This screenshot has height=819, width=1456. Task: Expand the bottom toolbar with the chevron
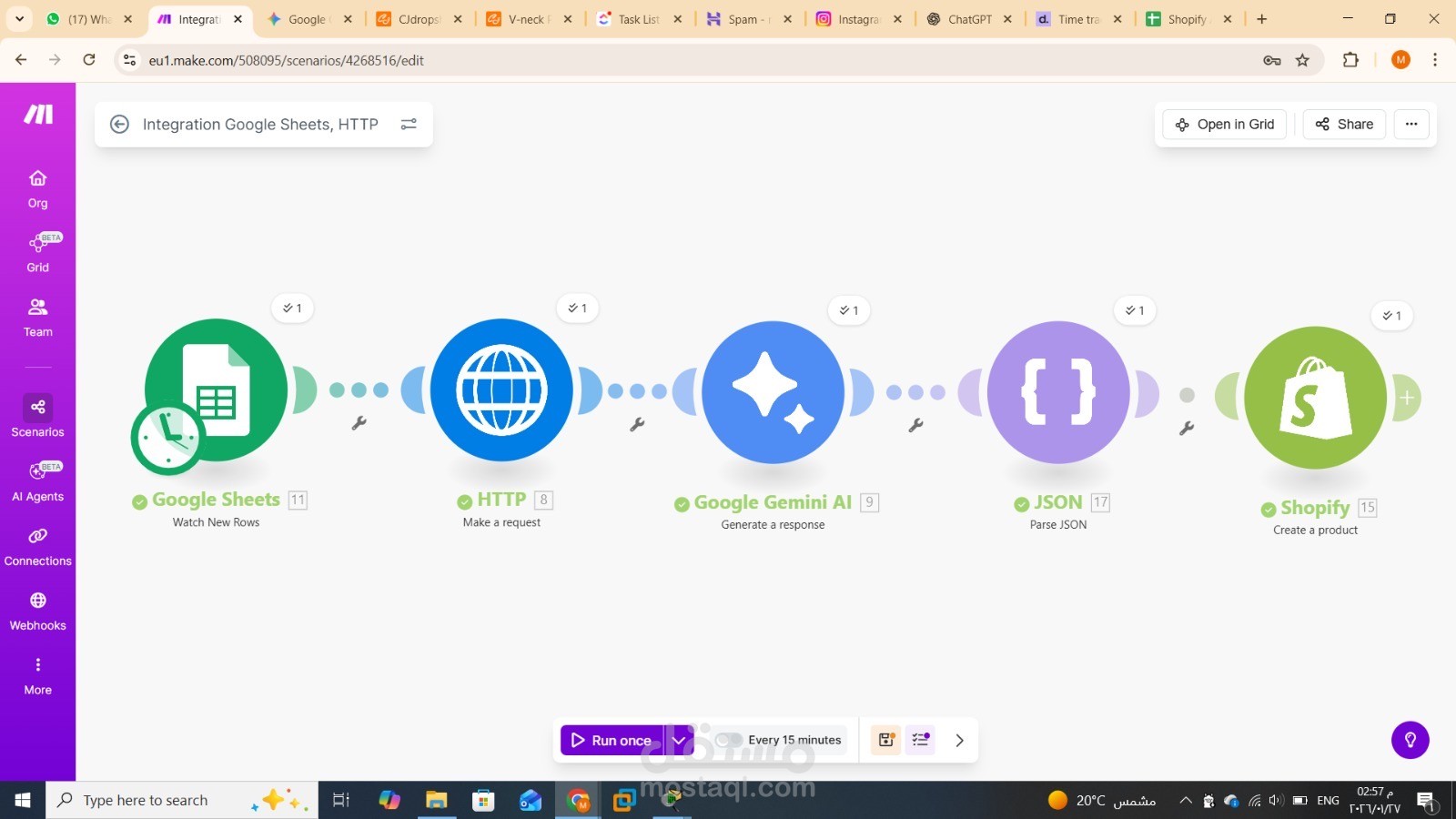tap(959, 740)
